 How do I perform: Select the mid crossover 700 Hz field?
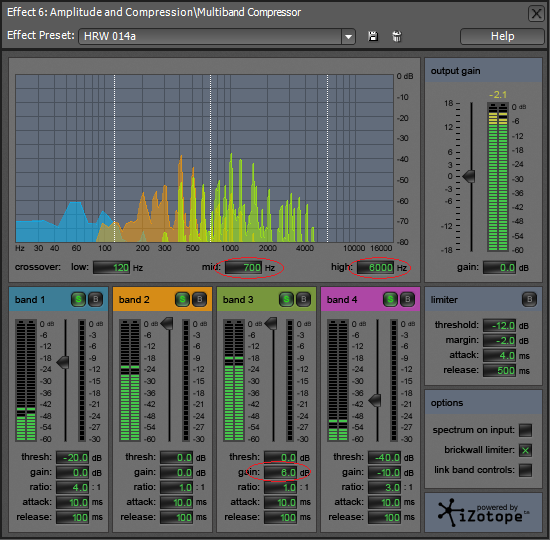pyautogui.click(x=243, y=268)
